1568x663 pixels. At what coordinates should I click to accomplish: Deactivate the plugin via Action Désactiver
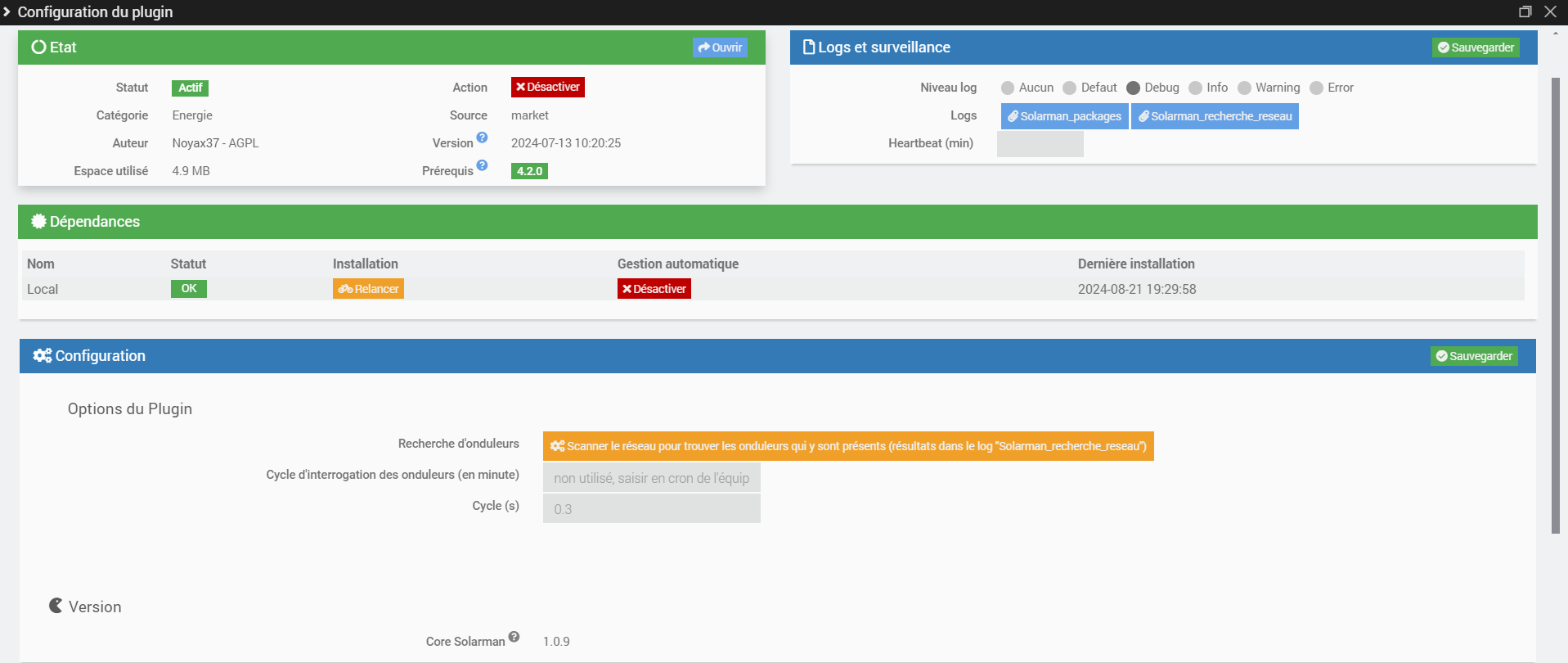pos(548,87)
